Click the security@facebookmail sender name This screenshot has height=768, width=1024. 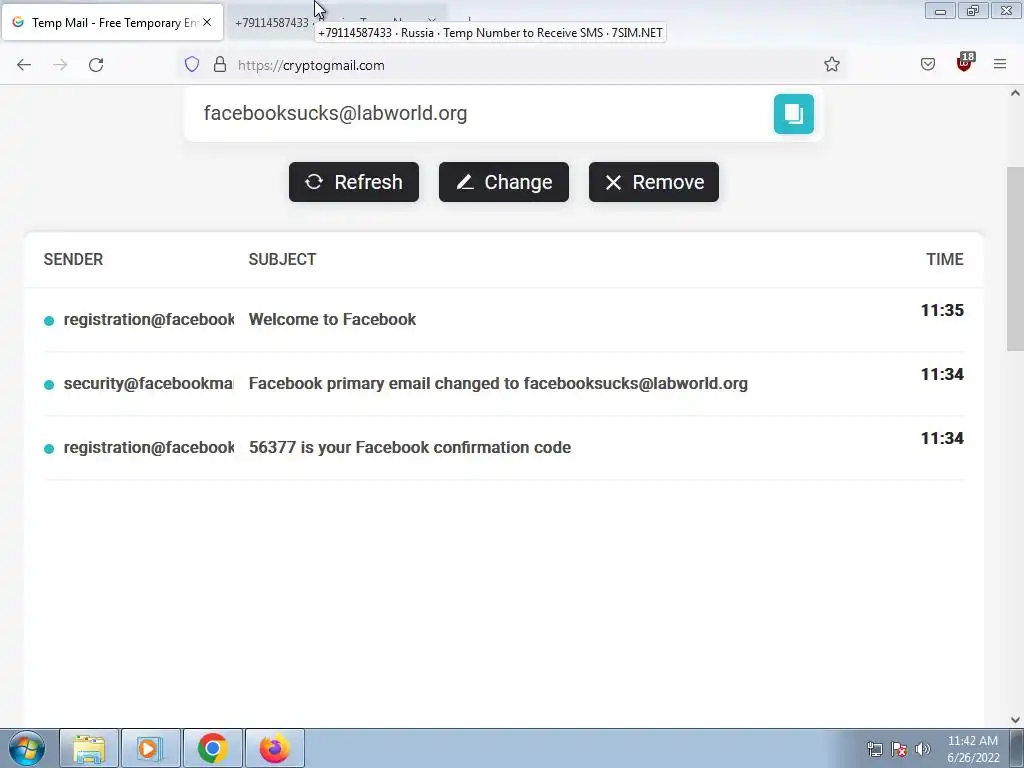click(148, 383)
